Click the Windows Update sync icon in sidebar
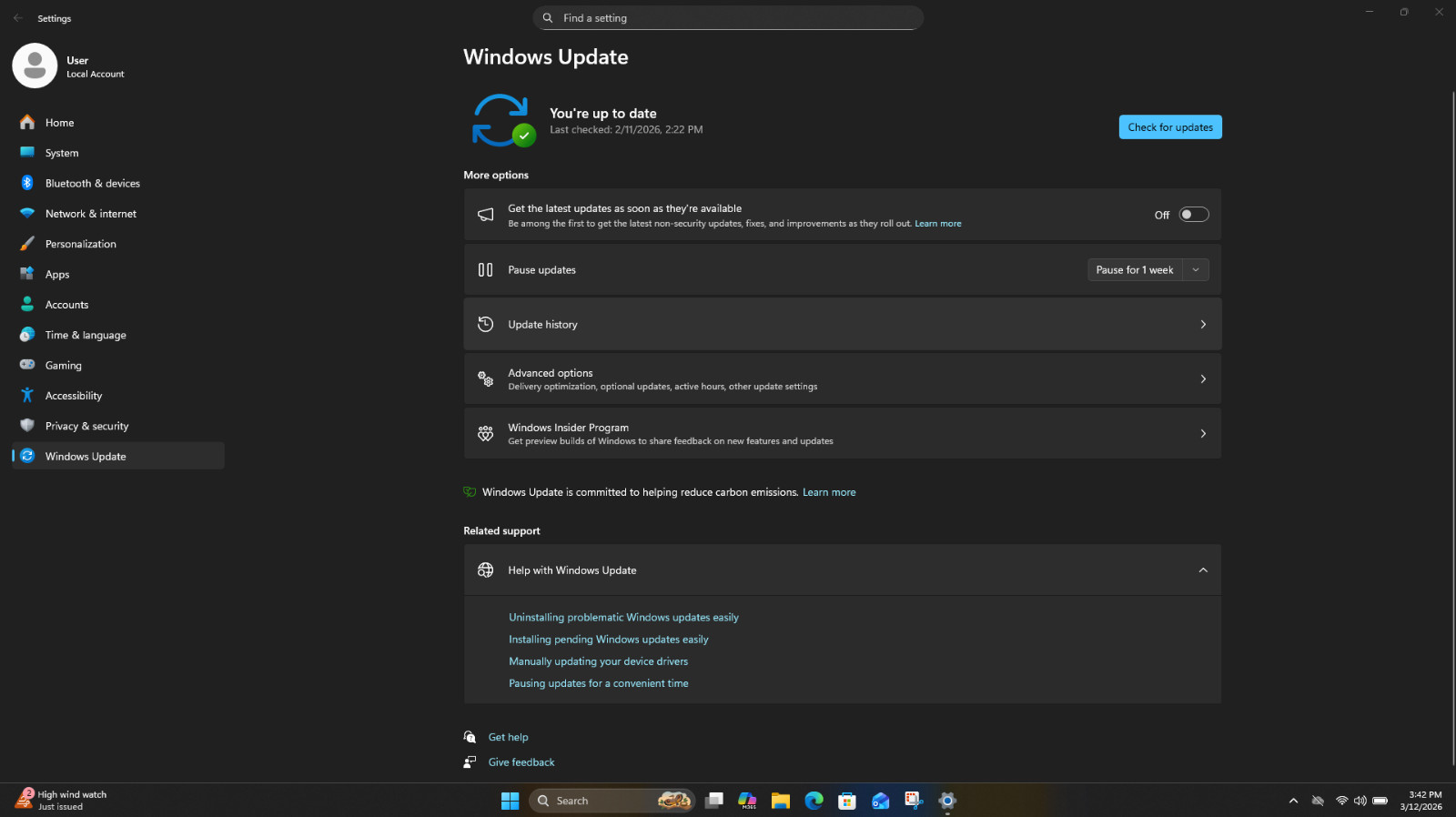 (x=27, y=456)
